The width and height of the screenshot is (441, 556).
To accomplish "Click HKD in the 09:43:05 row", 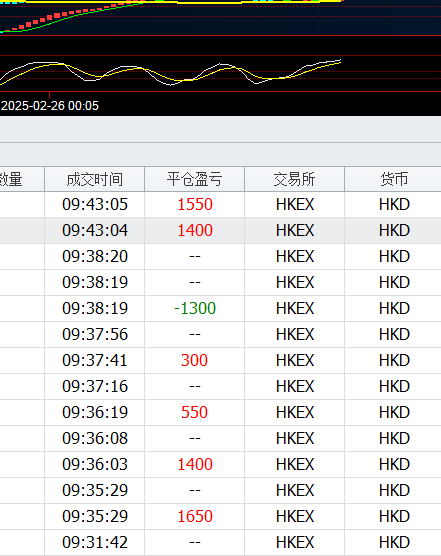I will (x=394, y=204).
